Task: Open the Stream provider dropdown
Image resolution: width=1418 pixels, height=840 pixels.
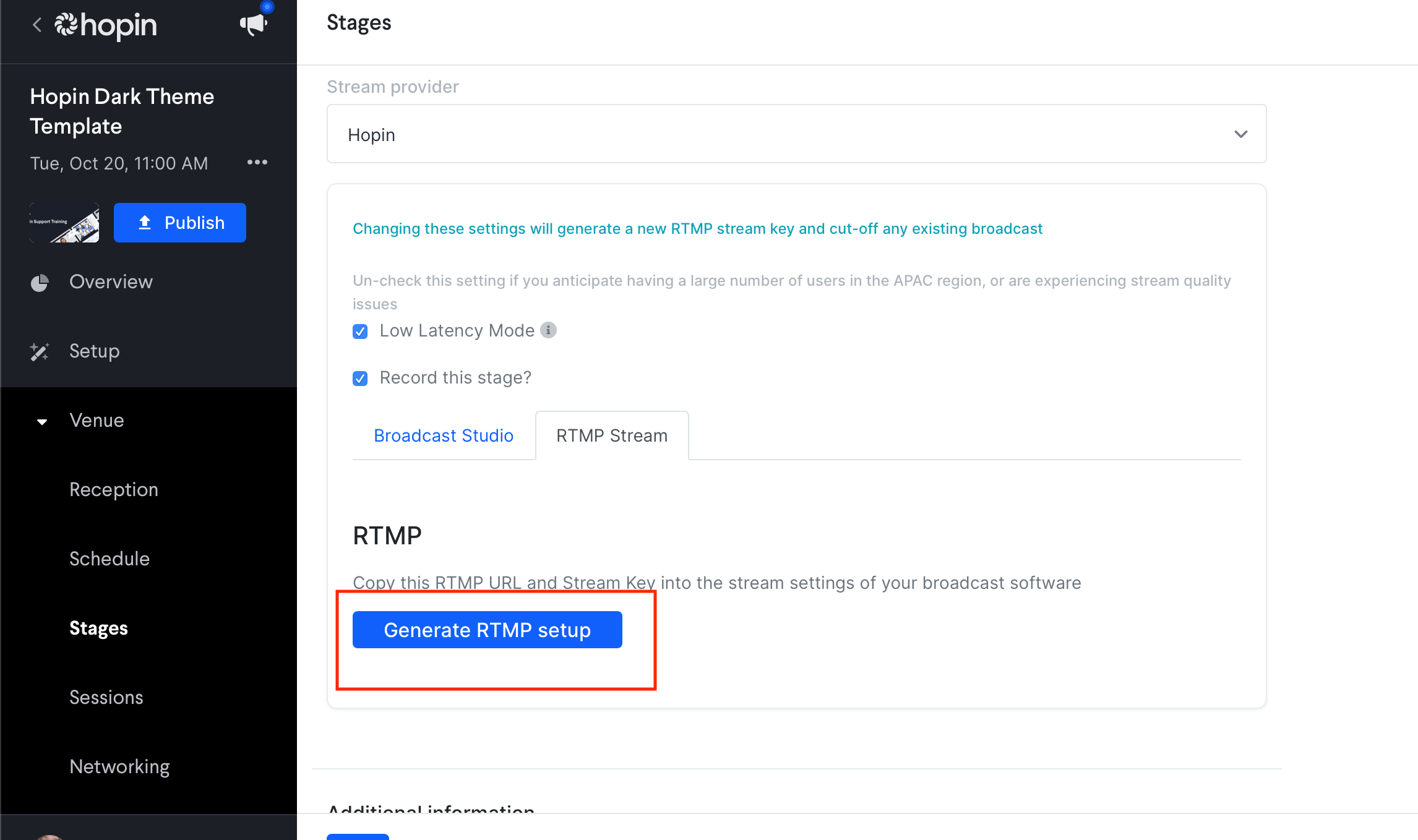Action: [796, 134]
